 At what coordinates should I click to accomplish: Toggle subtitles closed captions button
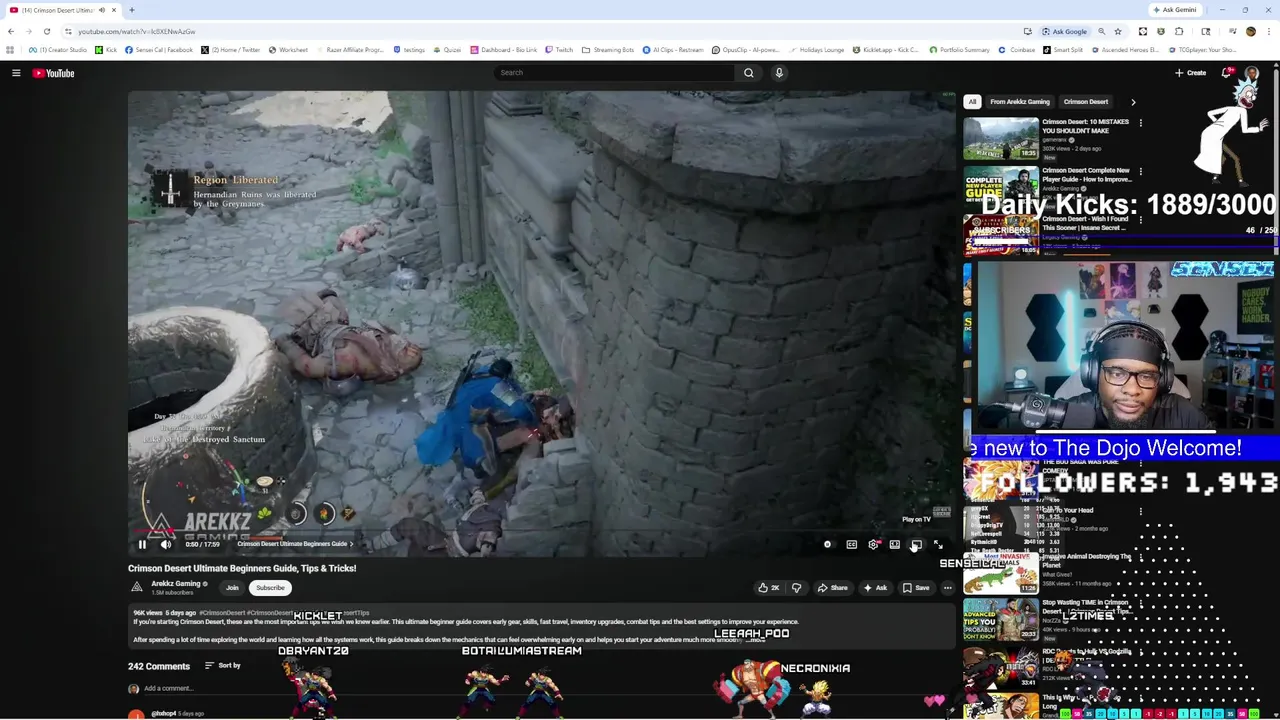click(x=851, y=544)
